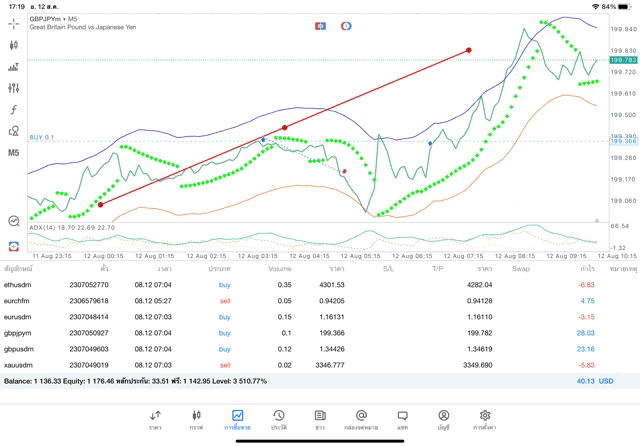The image size is (640, 447).
Task: Open the การตั้งค่า settings tab
Action: tap(485, 420)
